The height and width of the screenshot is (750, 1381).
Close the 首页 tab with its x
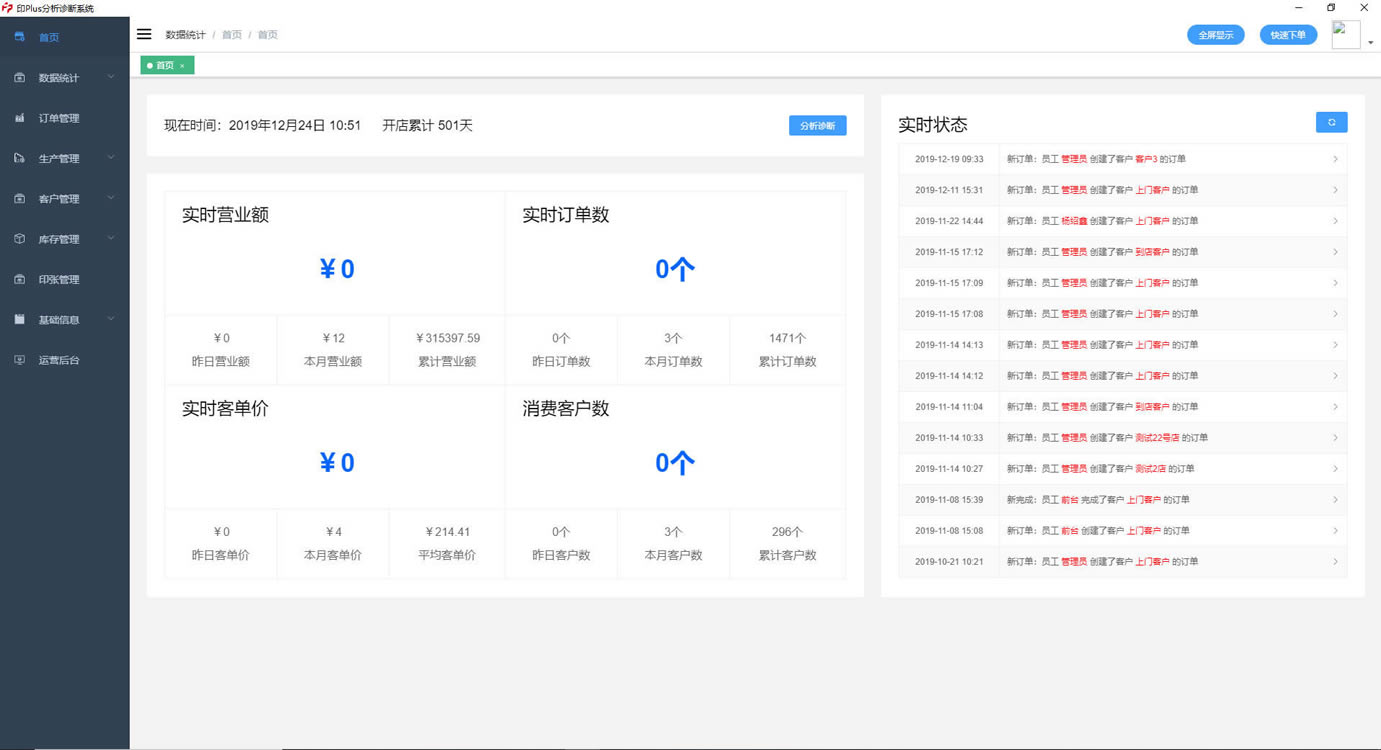click(183, 64)
